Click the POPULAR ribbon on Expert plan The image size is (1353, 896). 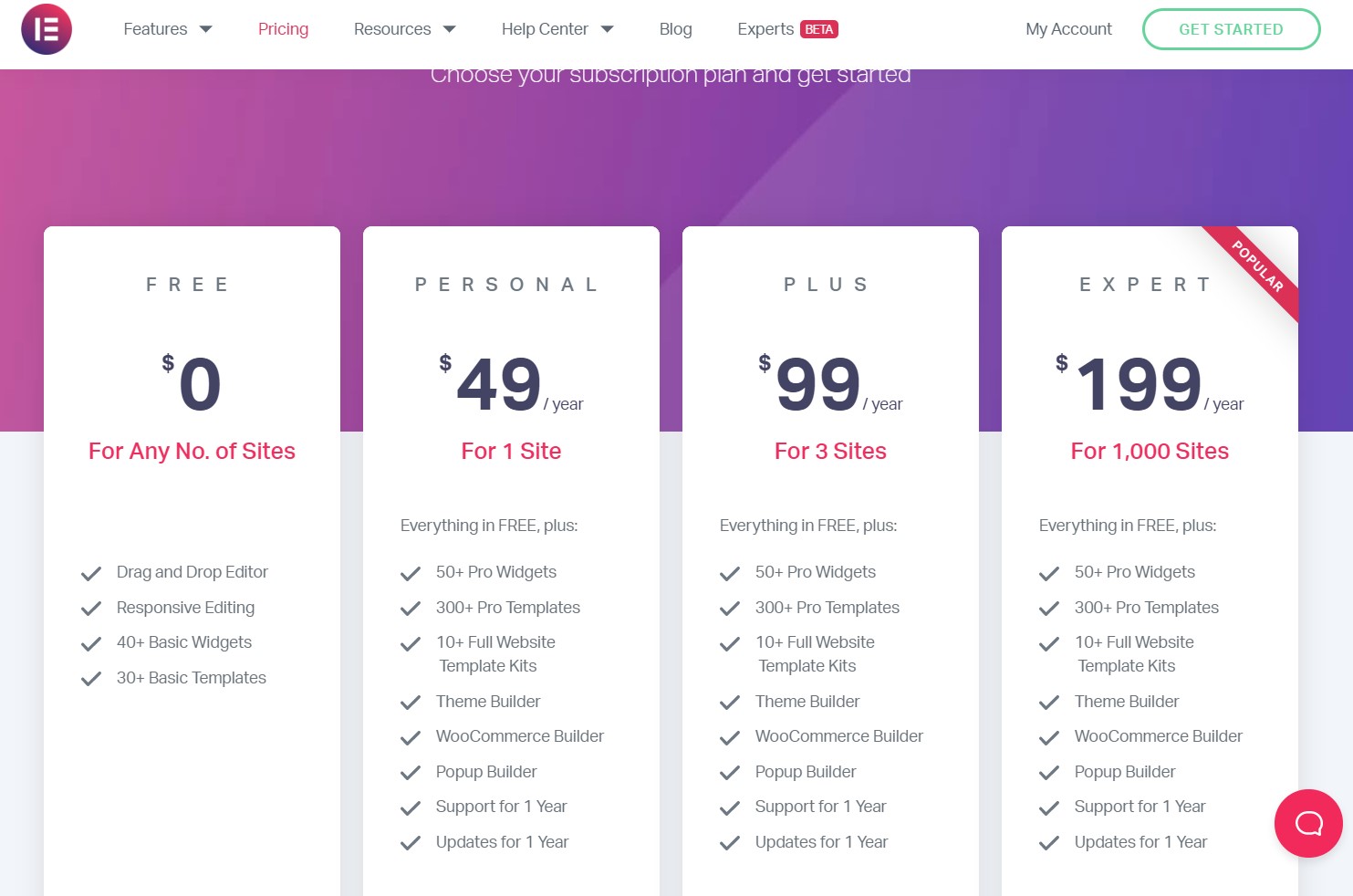pos(1257,266)
